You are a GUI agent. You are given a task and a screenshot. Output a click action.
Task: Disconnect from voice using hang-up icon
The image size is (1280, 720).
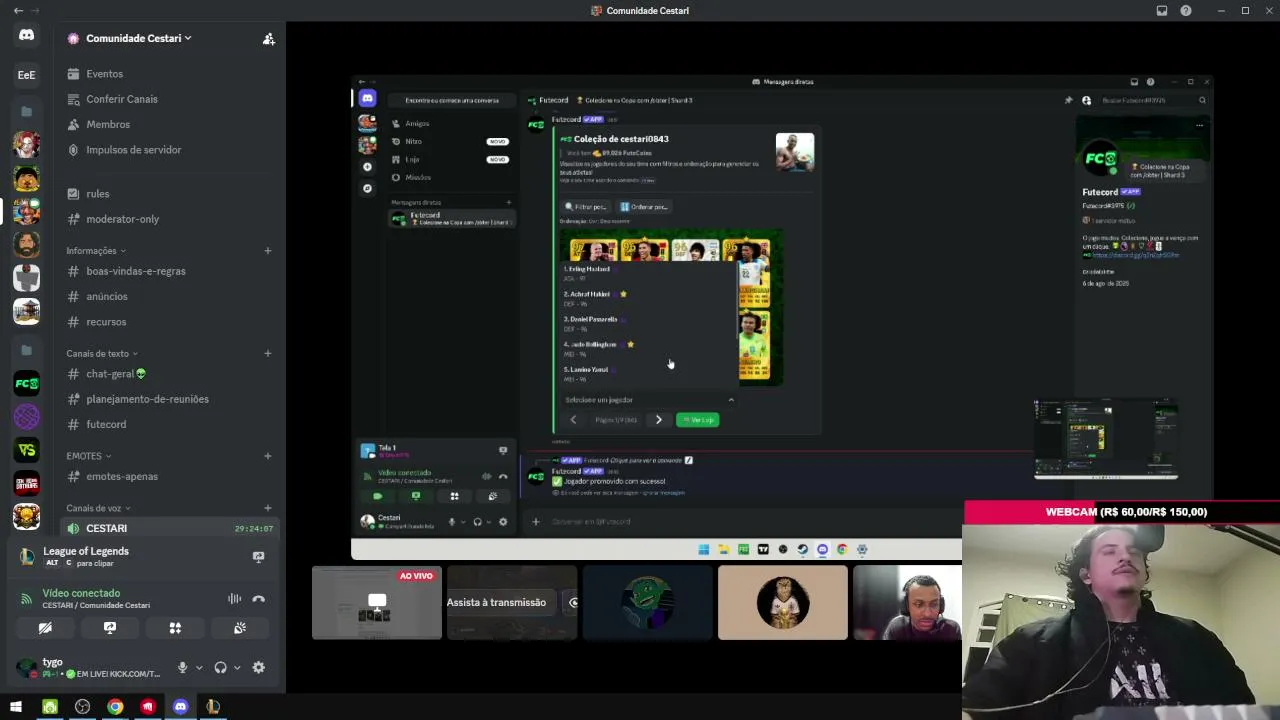(x=259, y=599)
